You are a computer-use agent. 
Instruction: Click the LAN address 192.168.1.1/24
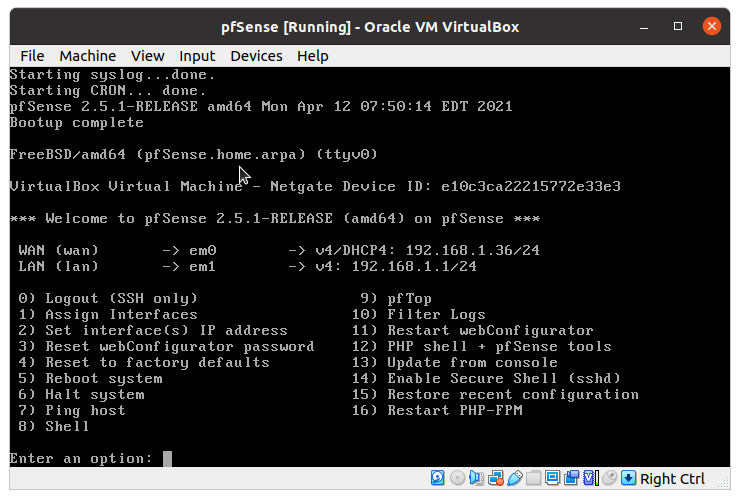point(414,266)
